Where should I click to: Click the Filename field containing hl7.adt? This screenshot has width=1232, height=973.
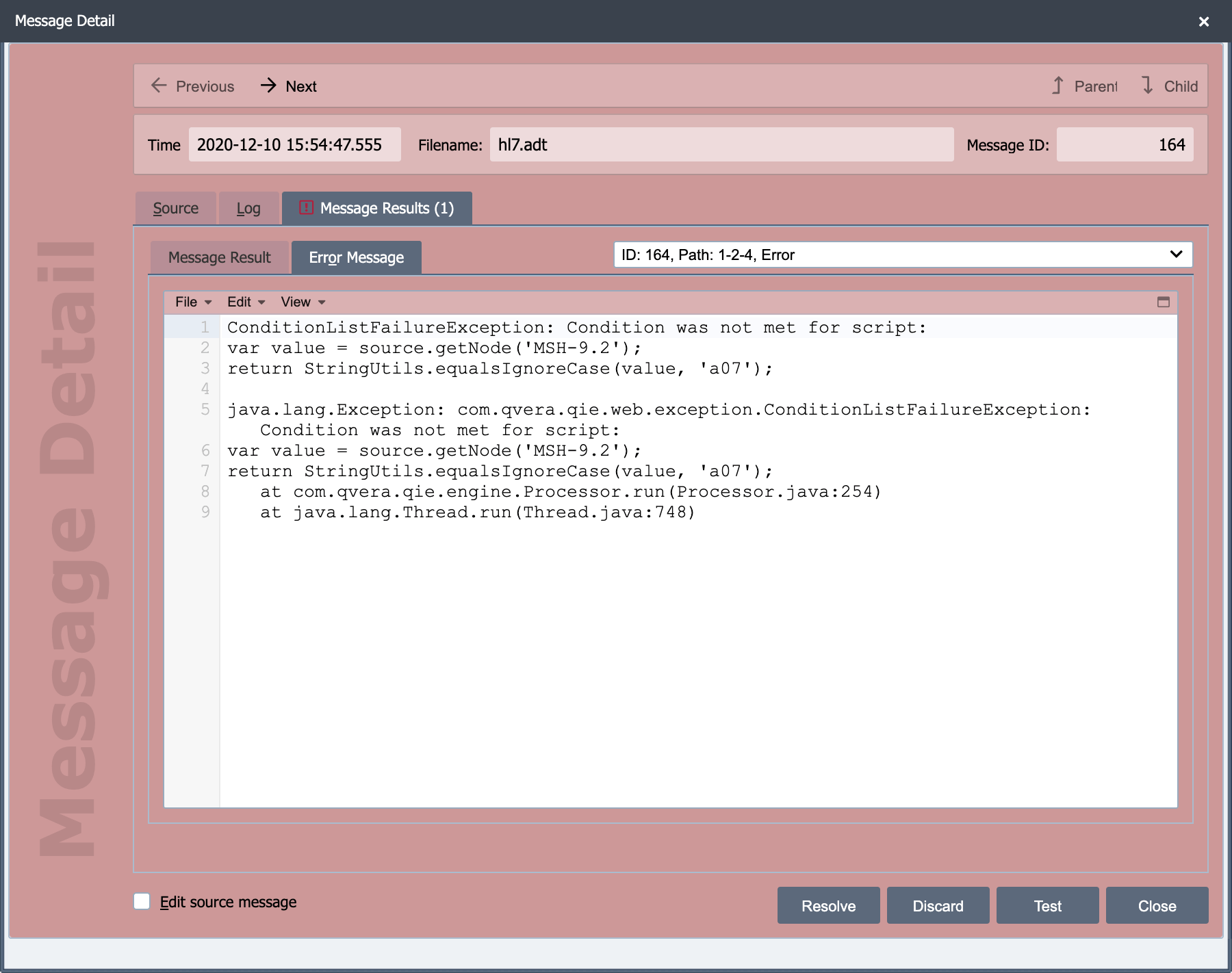721,144
